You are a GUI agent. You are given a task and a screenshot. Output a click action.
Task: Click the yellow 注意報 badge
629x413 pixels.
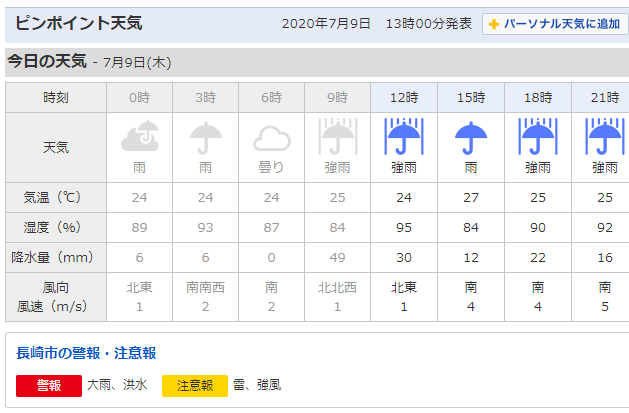(195, 385)
